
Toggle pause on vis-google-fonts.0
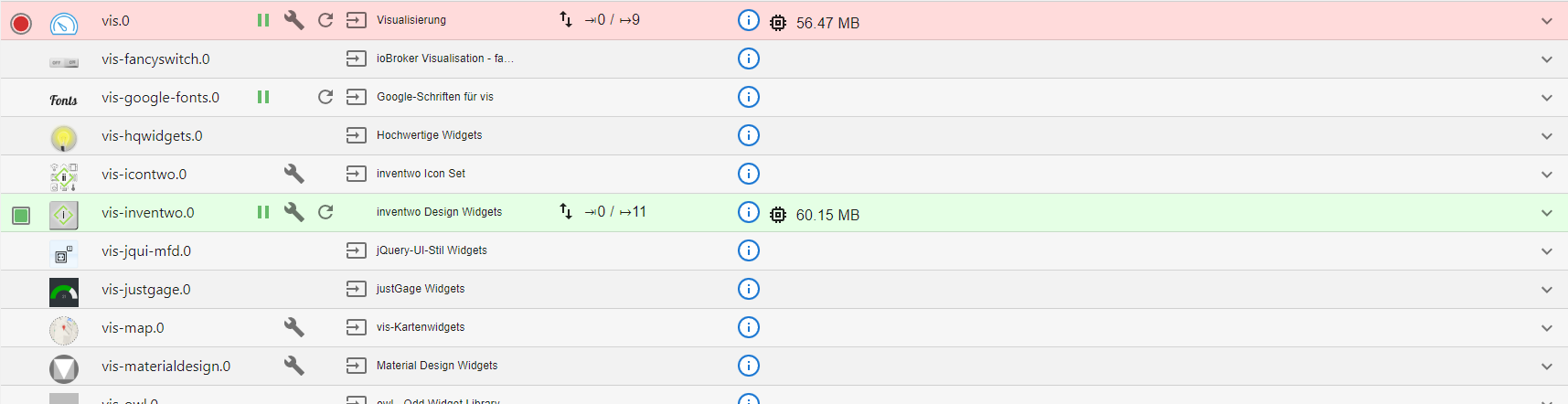pos(263,97)
